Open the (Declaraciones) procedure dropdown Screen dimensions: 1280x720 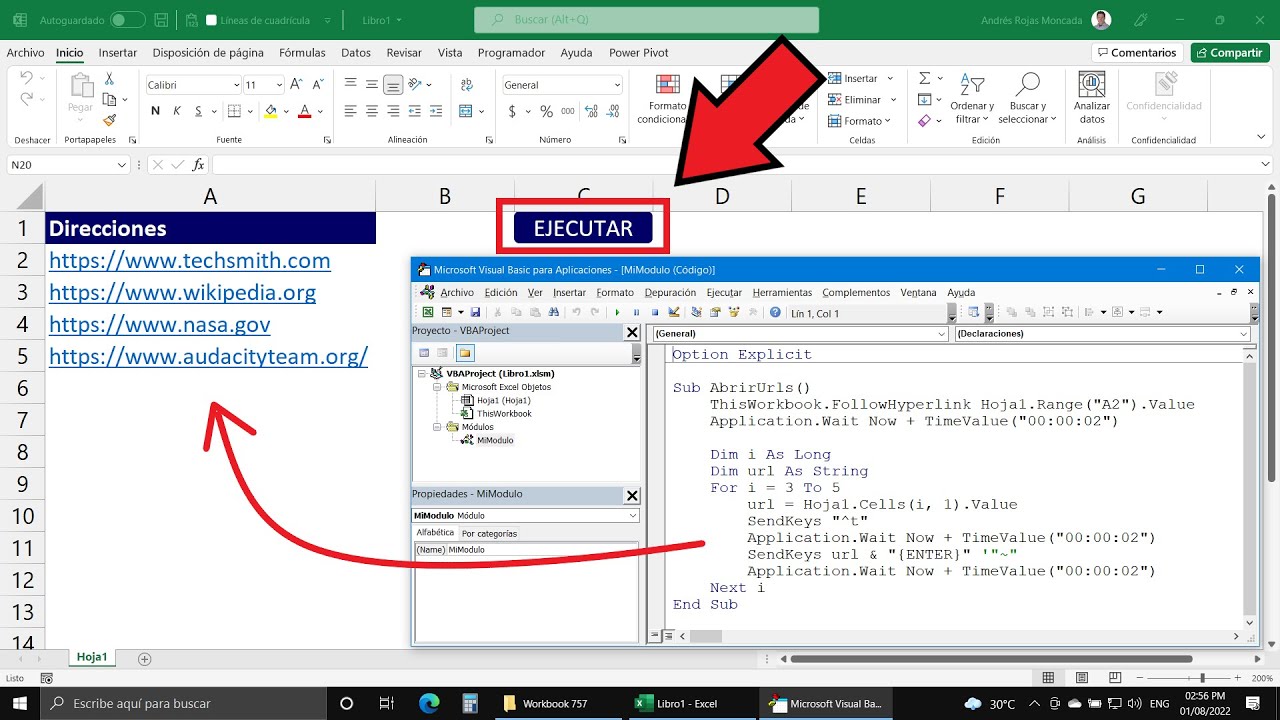coord(1244,333)
